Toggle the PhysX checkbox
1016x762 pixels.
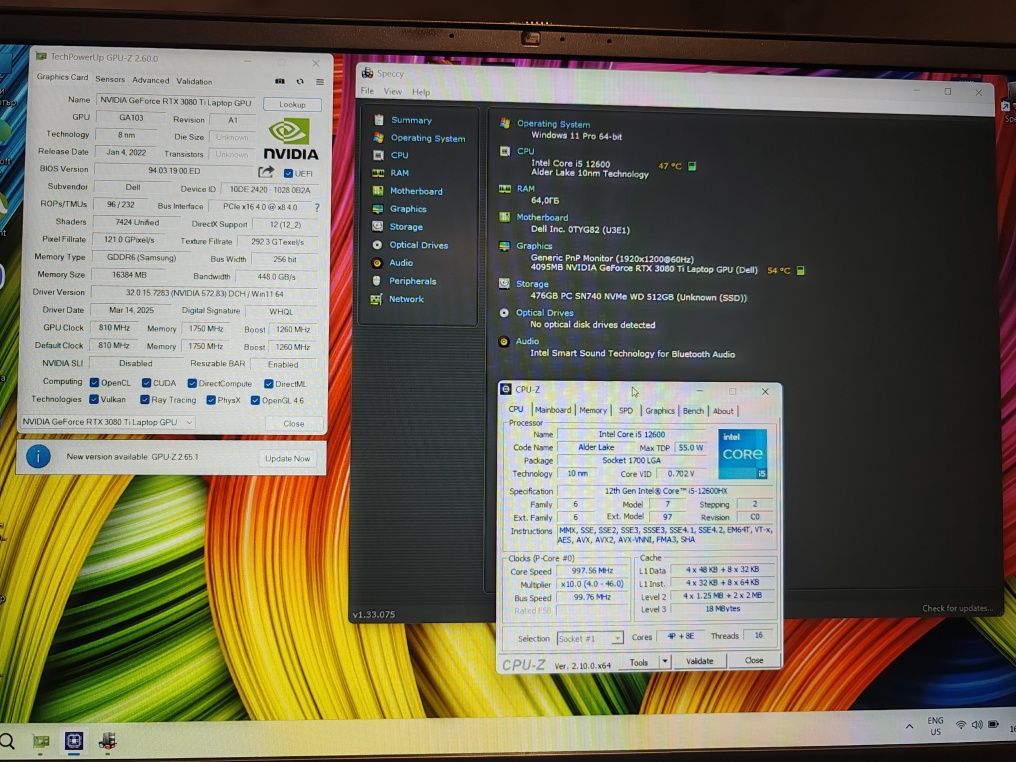(x=211, y=400)
